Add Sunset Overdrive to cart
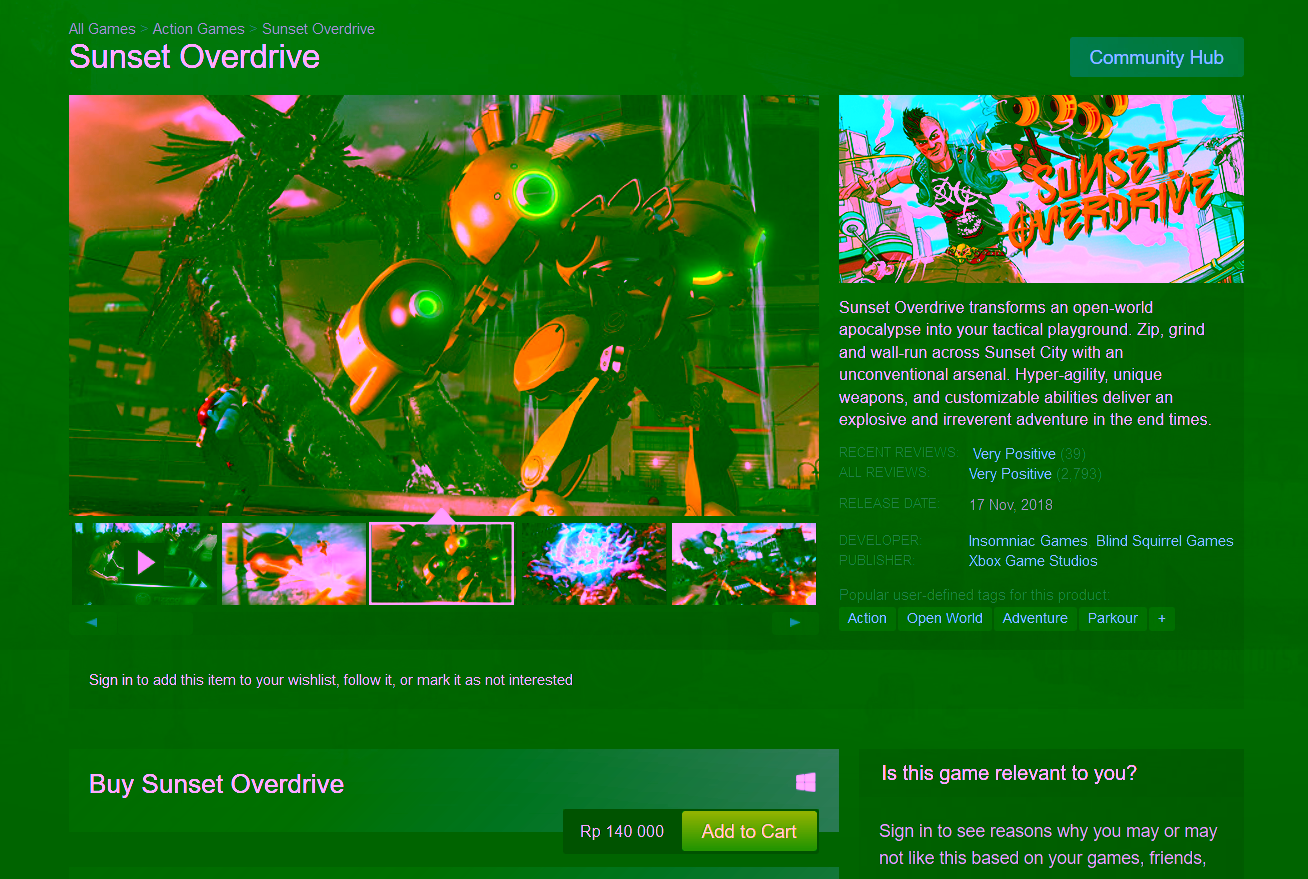This screenshot has height=879, width=1308. click(749, 832)
